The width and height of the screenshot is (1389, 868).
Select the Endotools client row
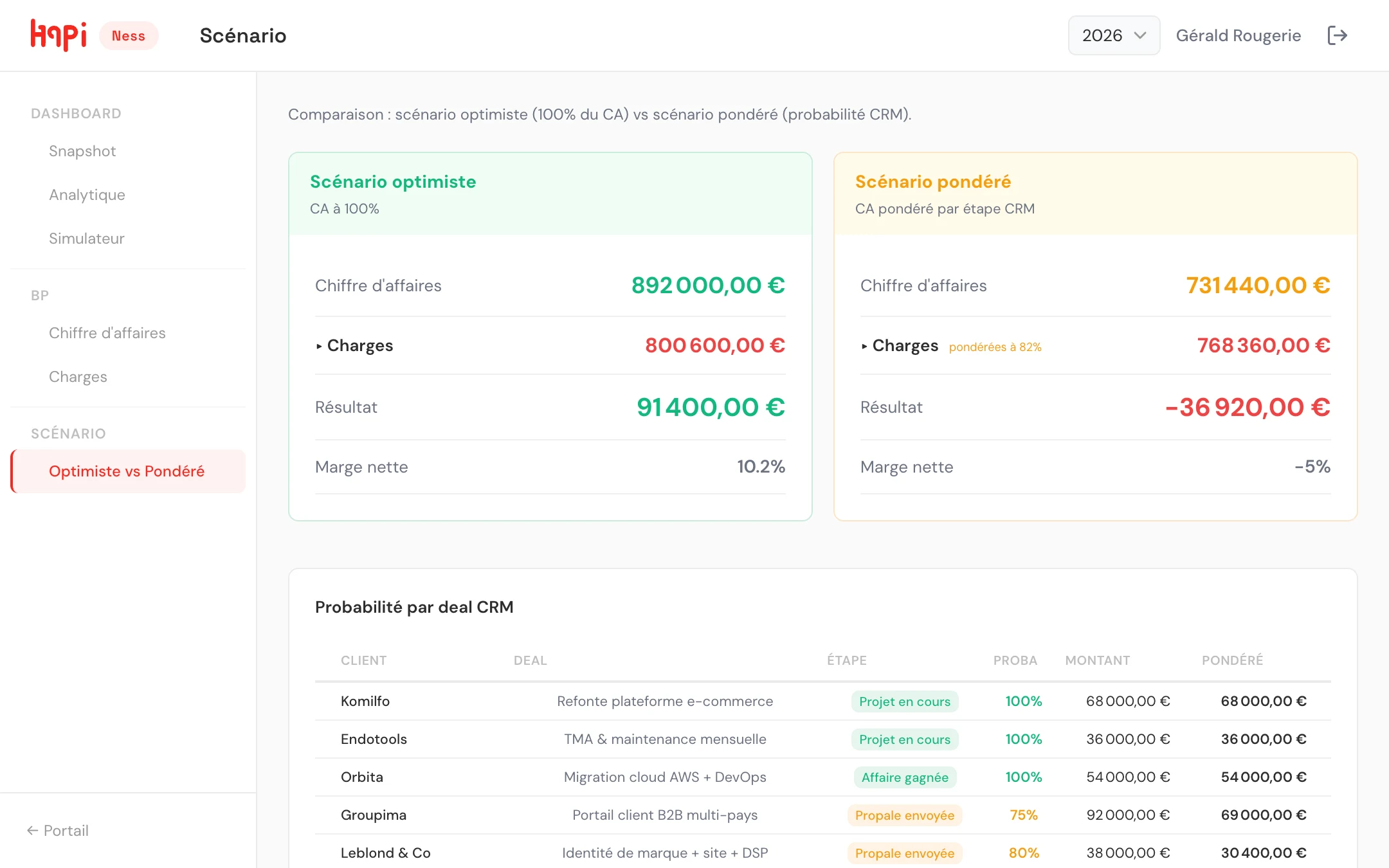pos(823,739)
